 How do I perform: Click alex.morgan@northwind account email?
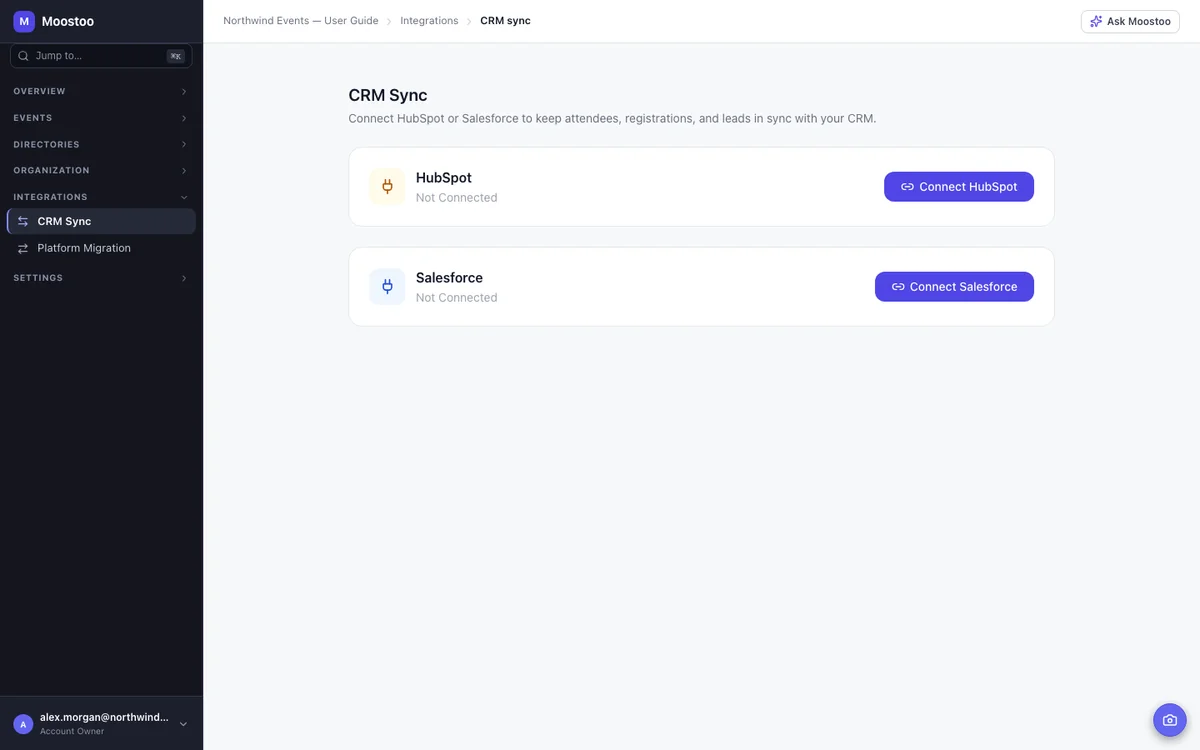click(x=104, y=718)
